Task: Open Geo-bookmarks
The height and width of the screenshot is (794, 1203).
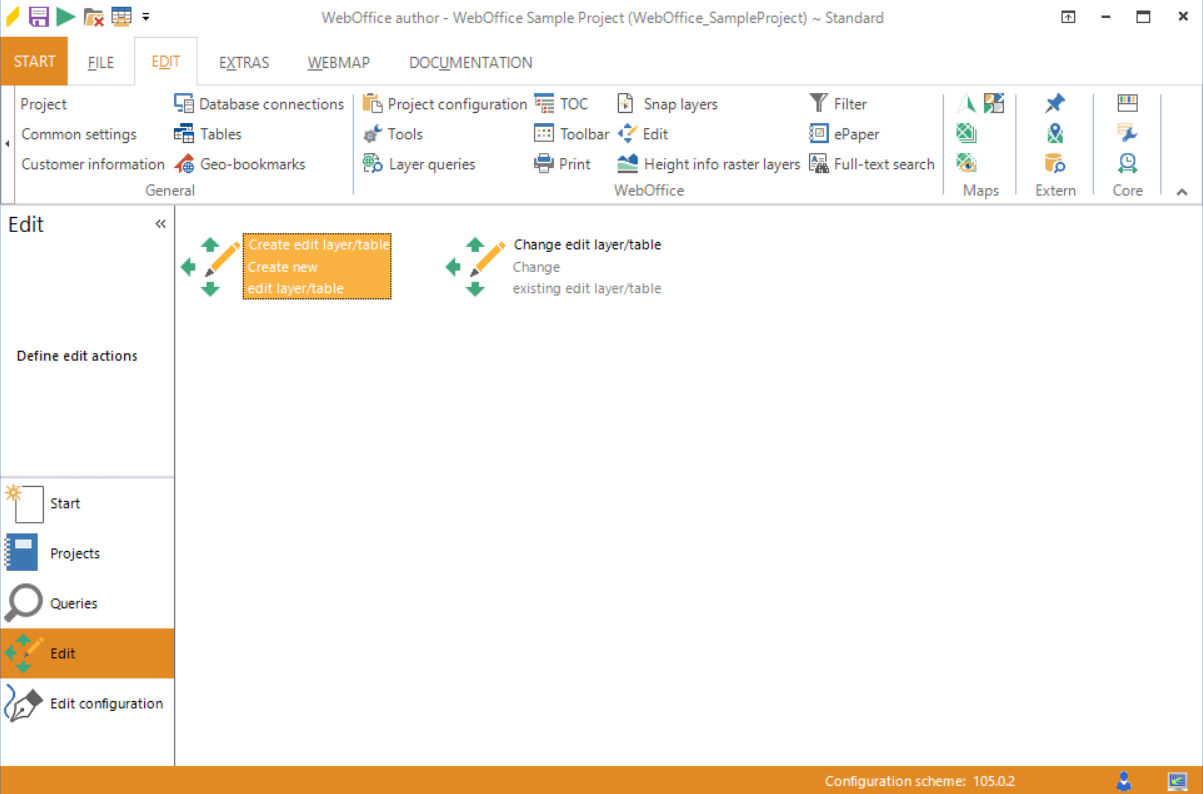Action: tap(183, 164)
